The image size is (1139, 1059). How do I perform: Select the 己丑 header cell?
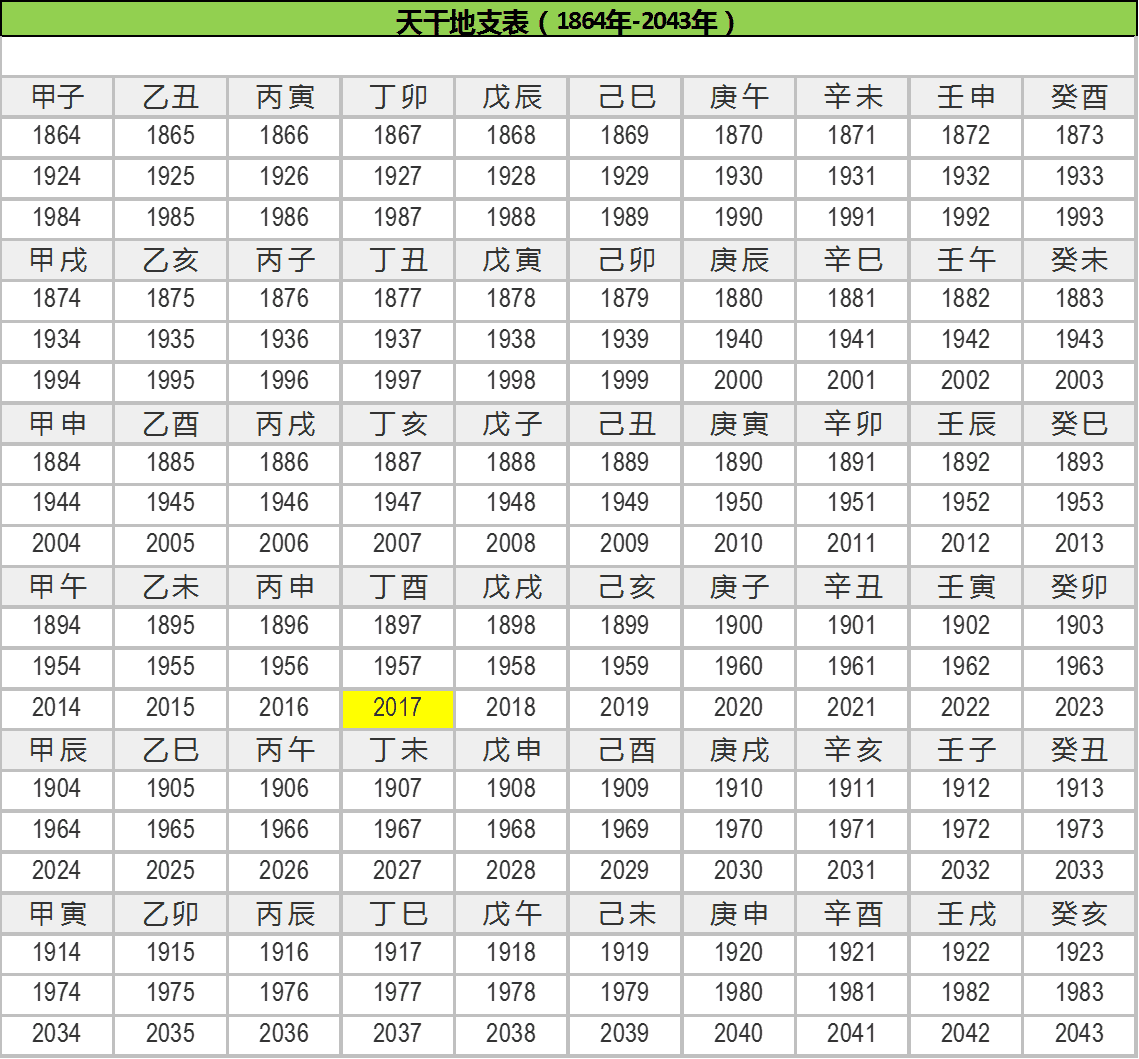pos(625,423)
